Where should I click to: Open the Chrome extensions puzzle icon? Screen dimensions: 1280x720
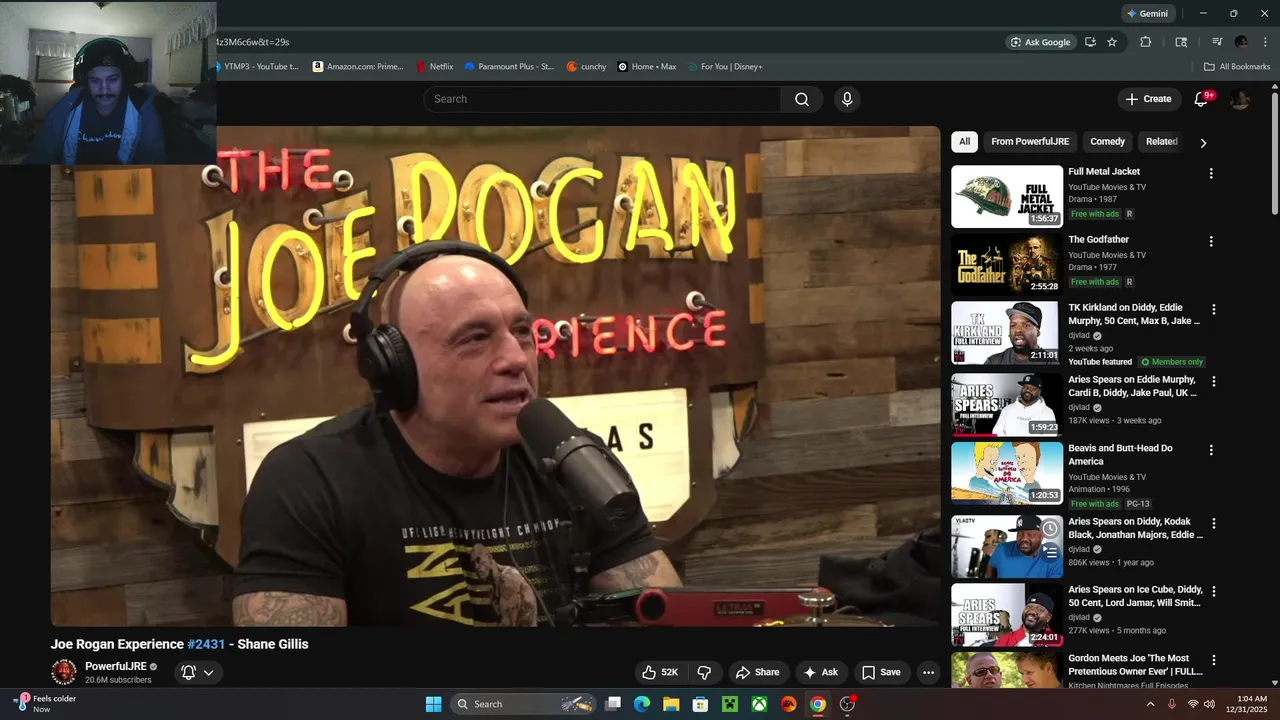(1146, 42)
